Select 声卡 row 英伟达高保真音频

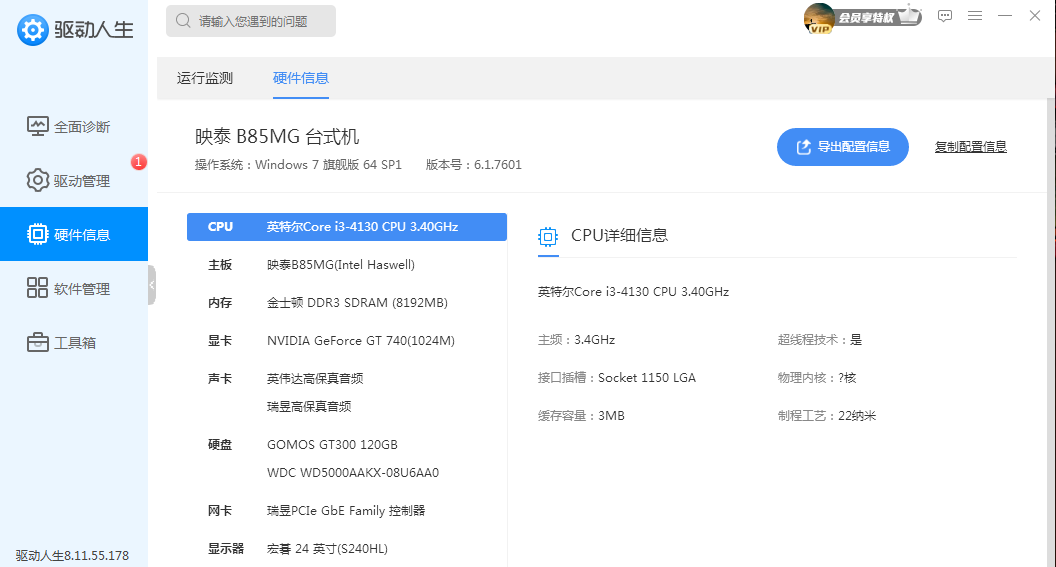[x=347, y=378]
